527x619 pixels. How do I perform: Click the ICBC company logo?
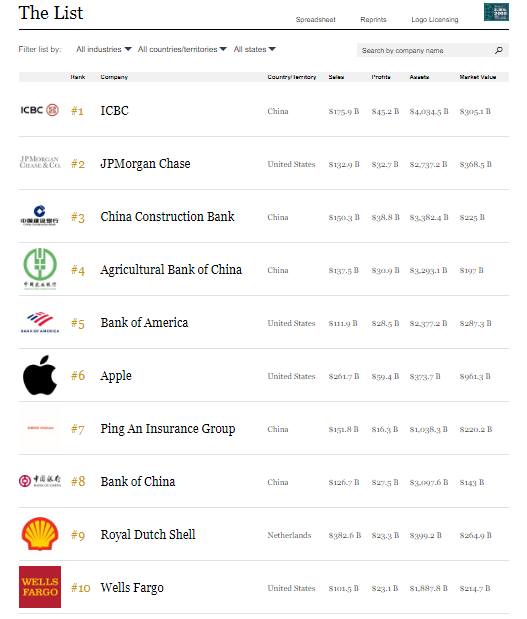click(x=39, y=110)
